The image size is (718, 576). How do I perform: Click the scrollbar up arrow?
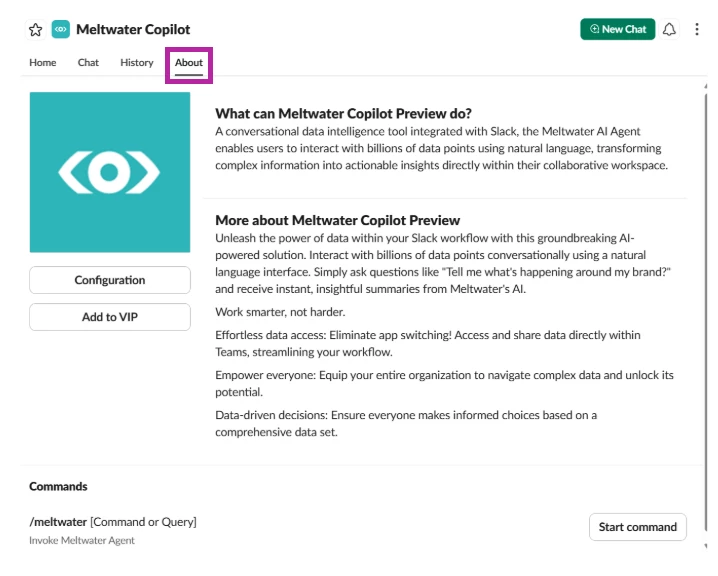[705, 86]
